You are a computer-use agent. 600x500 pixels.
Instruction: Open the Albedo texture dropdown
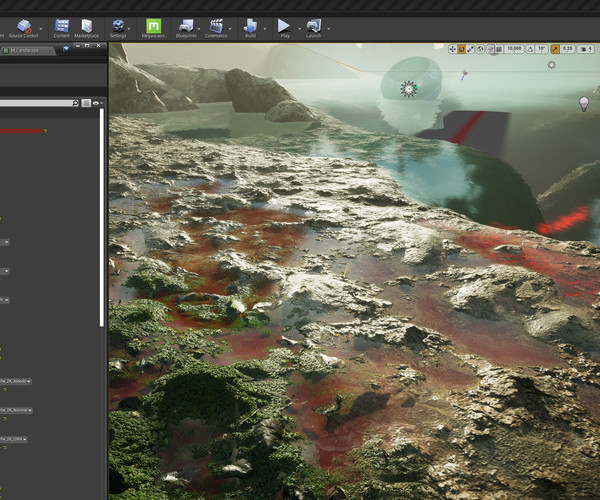tap(15, 381)
